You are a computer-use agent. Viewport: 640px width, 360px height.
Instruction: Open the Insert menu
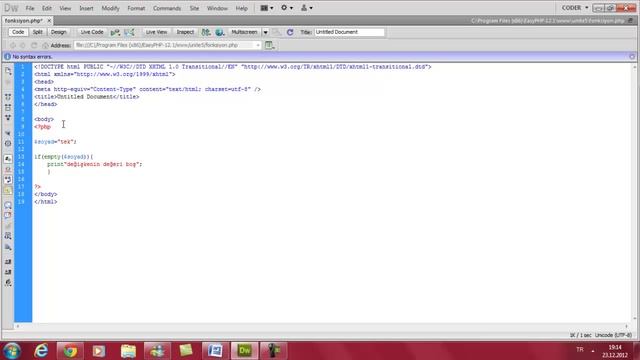point(86,8)
